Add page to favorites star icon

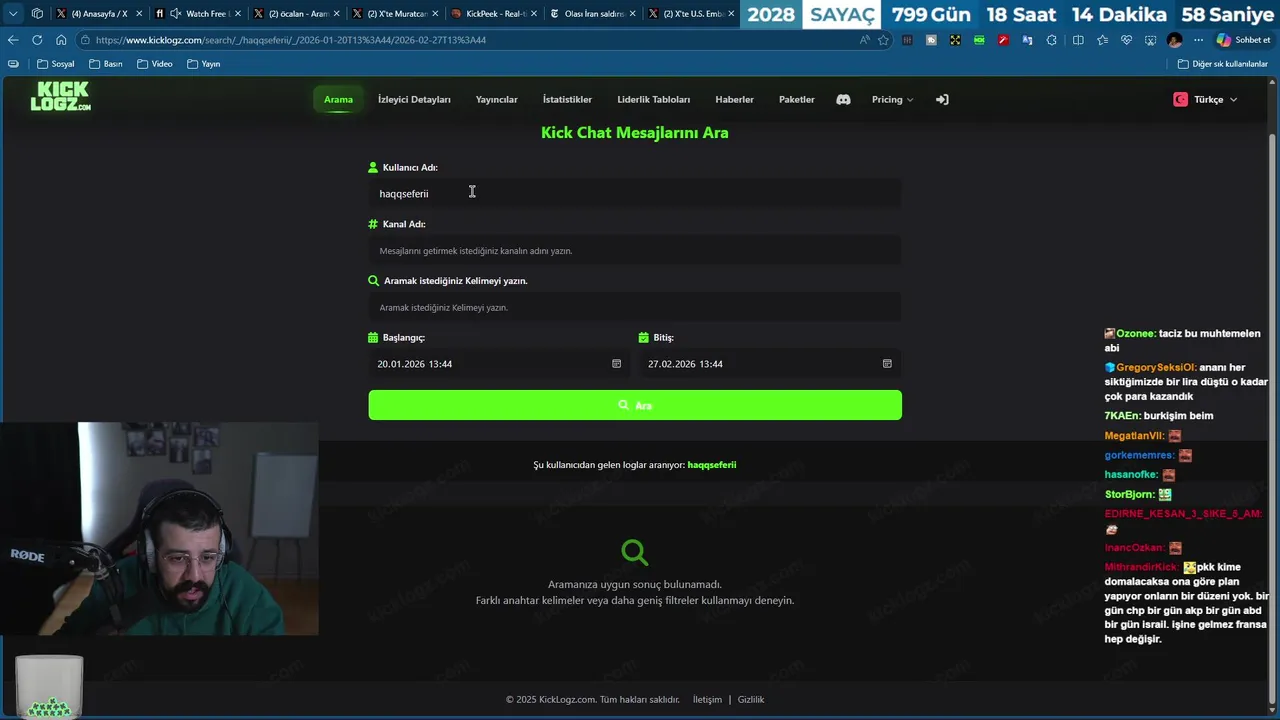(883, 40)
